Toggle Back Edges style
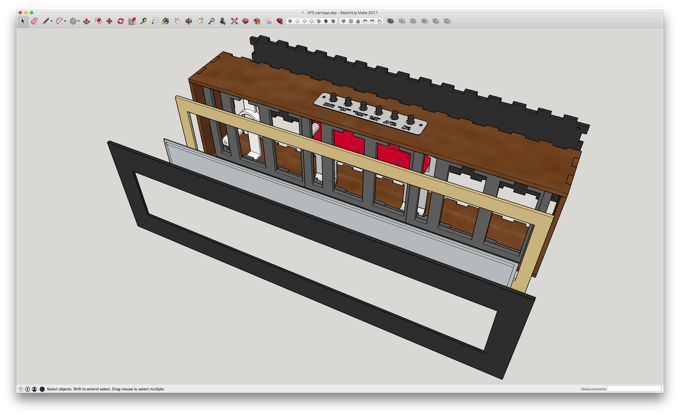This screenshot has width=680, height=416. click(297, 21)
